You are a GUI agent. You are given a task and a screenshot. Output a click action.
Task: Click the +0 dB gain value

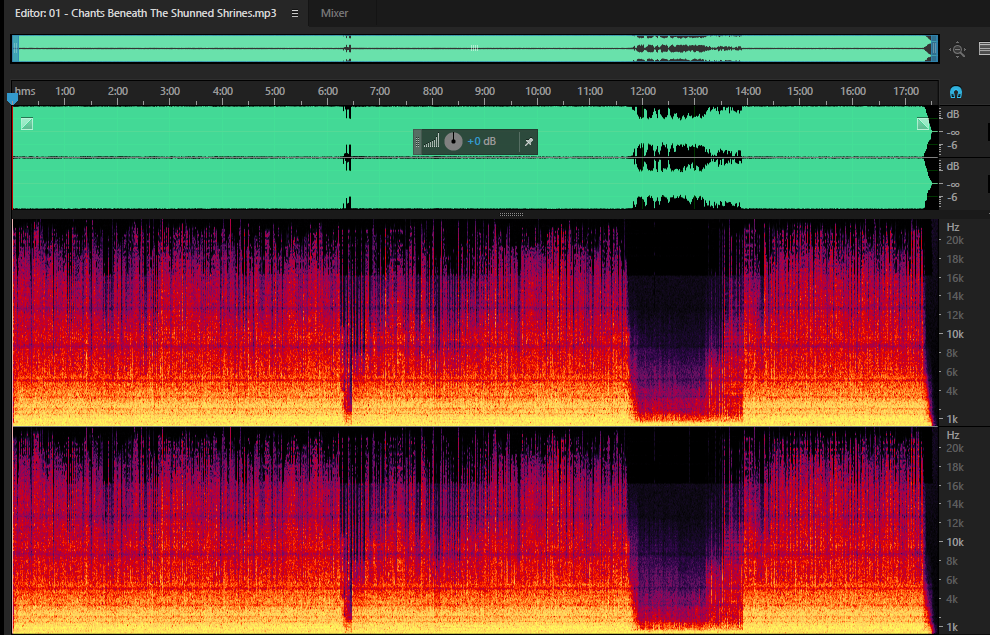pyautogui.click(x=482, y=141)
